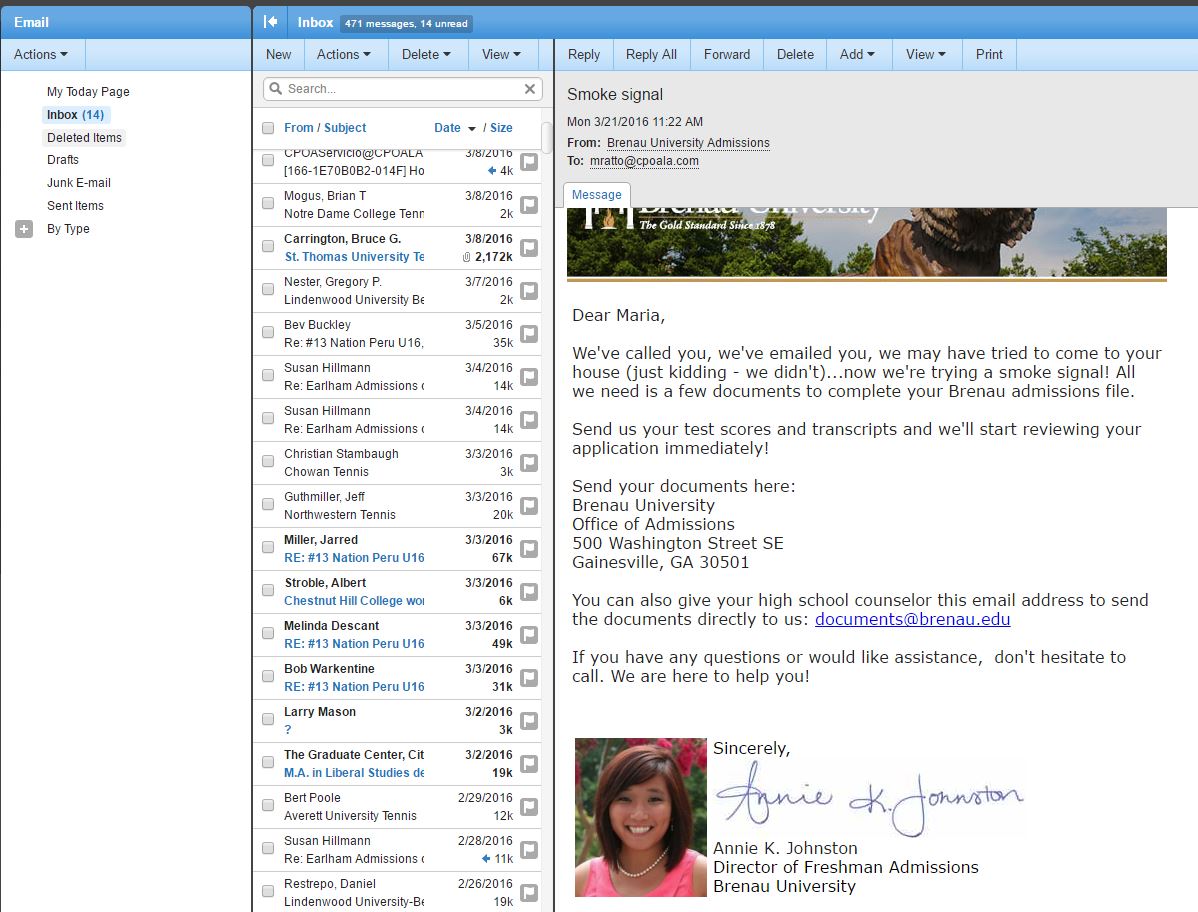The height and width of the screenshot is (912, 1198).
Task: Click recipient mratto@cpoala.com address
Action: [644, 161]
